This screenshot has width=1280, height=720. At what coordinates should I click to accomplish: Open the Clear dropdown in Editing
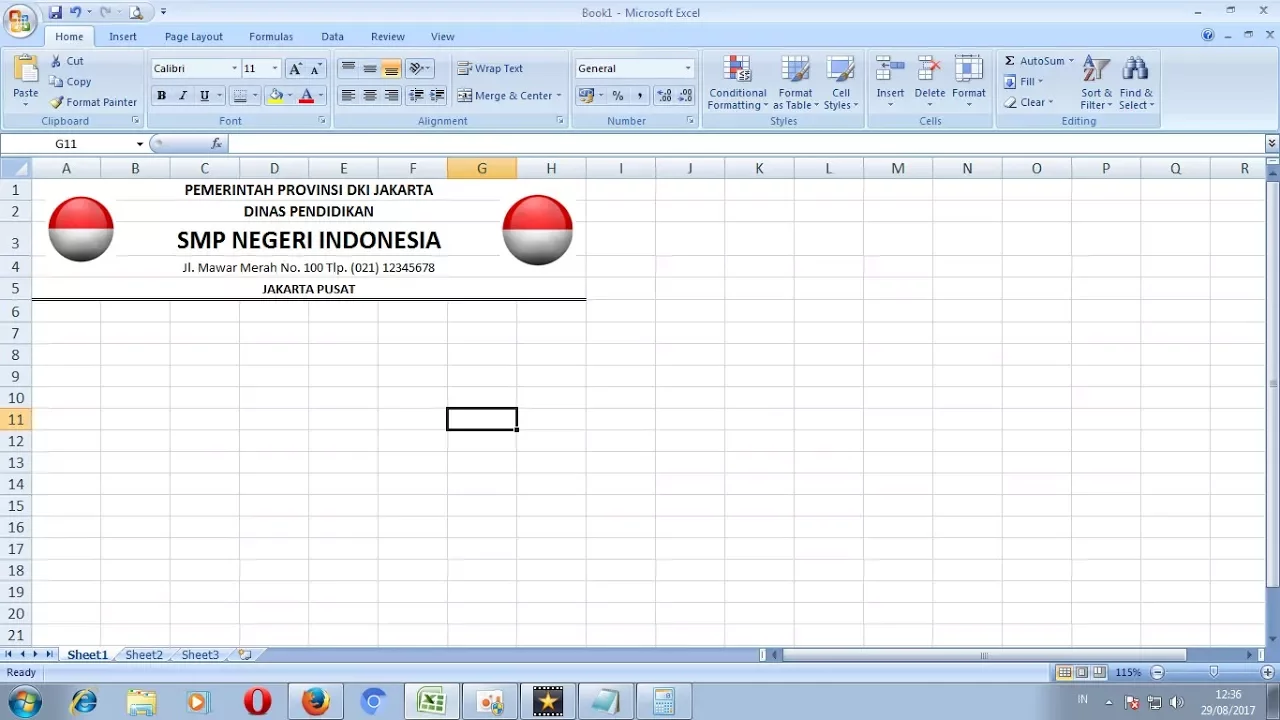pos(1029,102)
